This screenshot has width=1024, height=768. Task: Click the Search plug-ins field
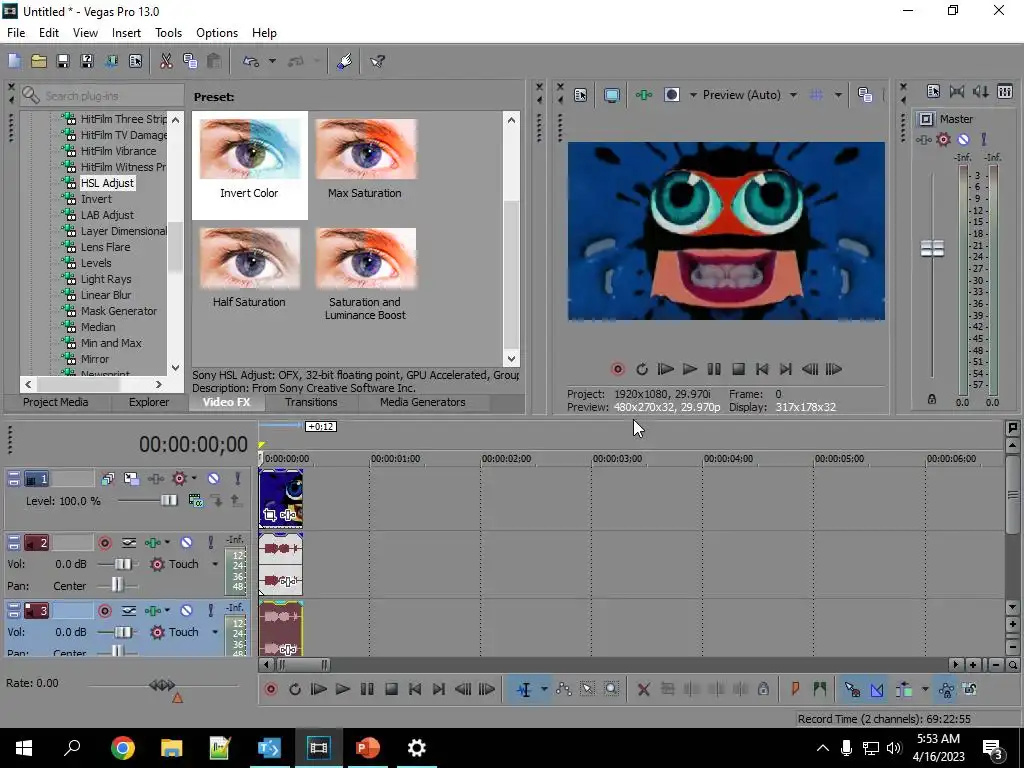pos(103,95)
